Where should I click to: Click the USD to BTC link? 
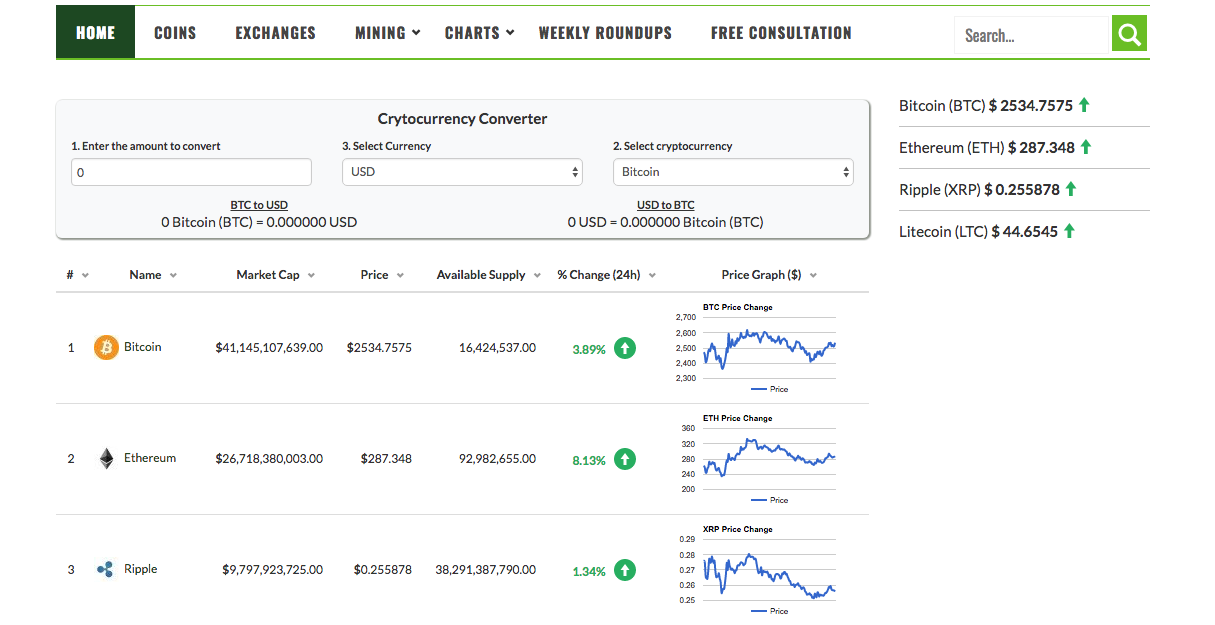click(x=665, y=205)
